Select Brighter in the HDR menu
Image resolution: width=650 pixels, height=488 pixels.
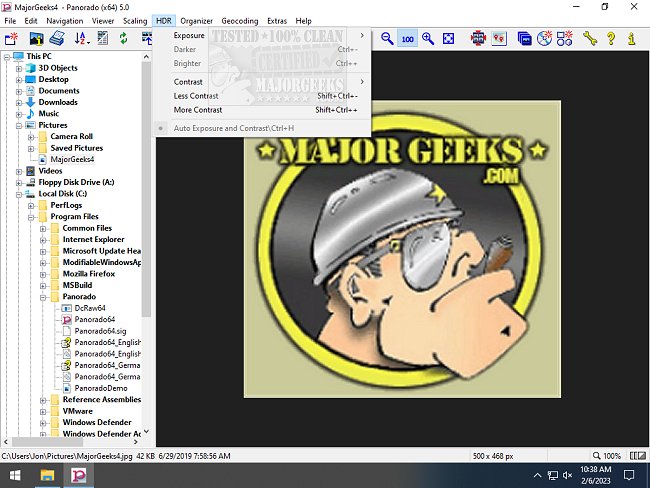[262, 63]
